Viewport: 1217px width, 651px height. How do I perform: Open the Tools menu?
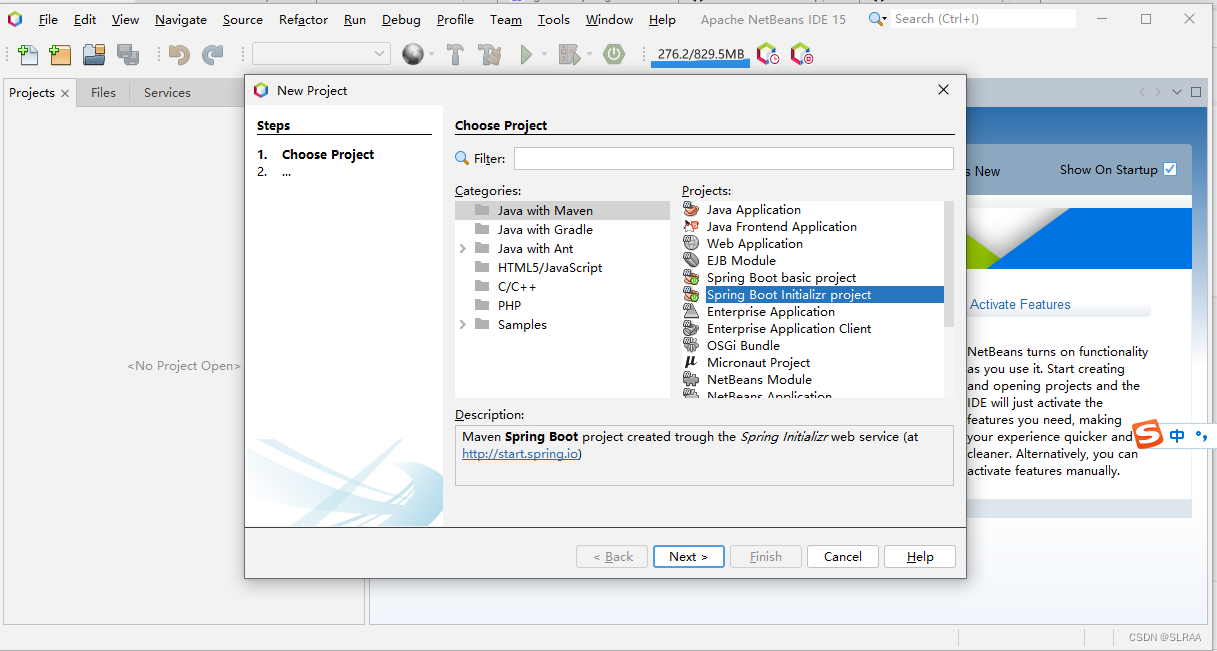coord(553,19)
